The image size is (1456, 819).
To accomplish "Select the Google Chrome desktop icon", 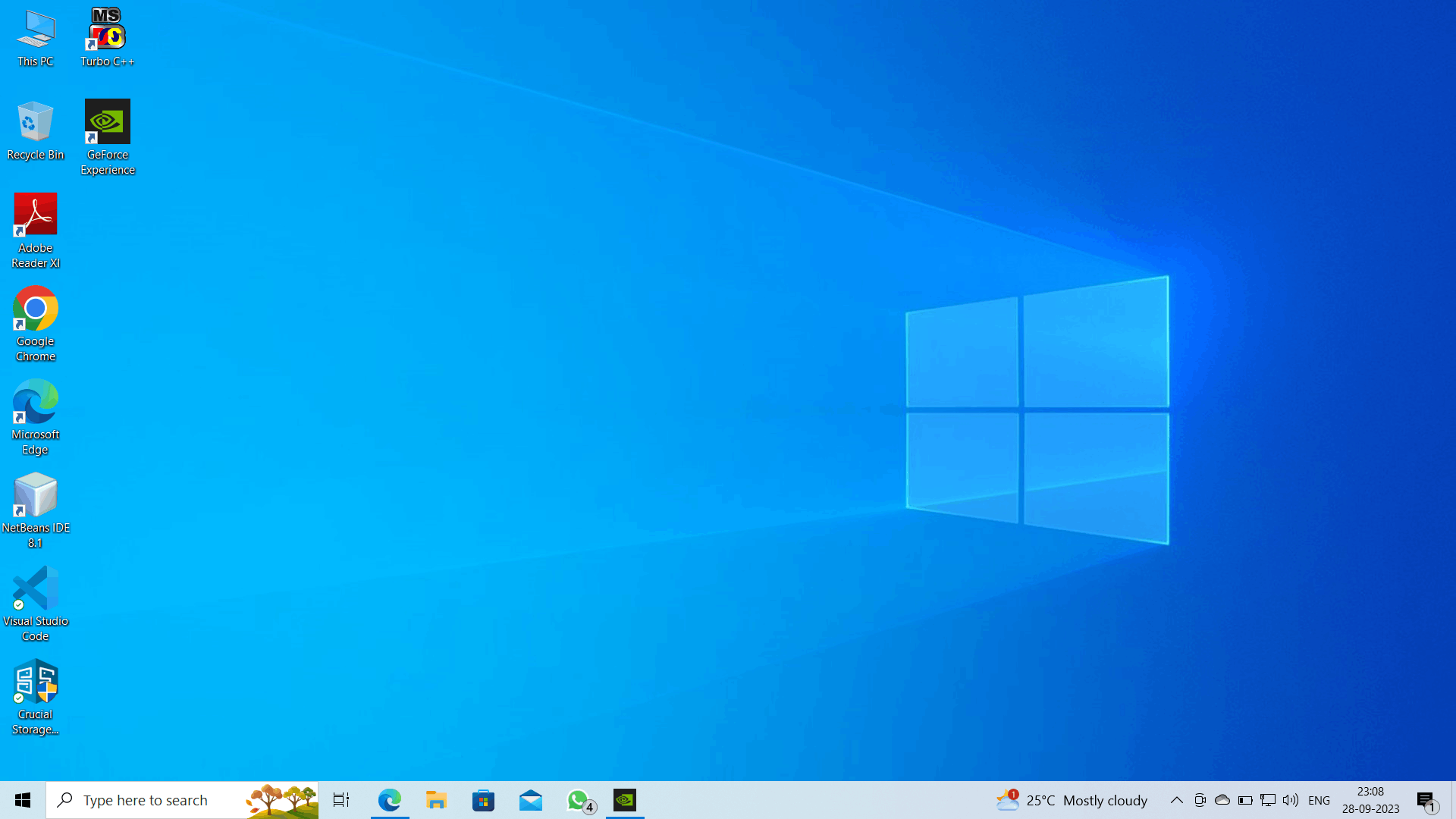I will [36, 324].
